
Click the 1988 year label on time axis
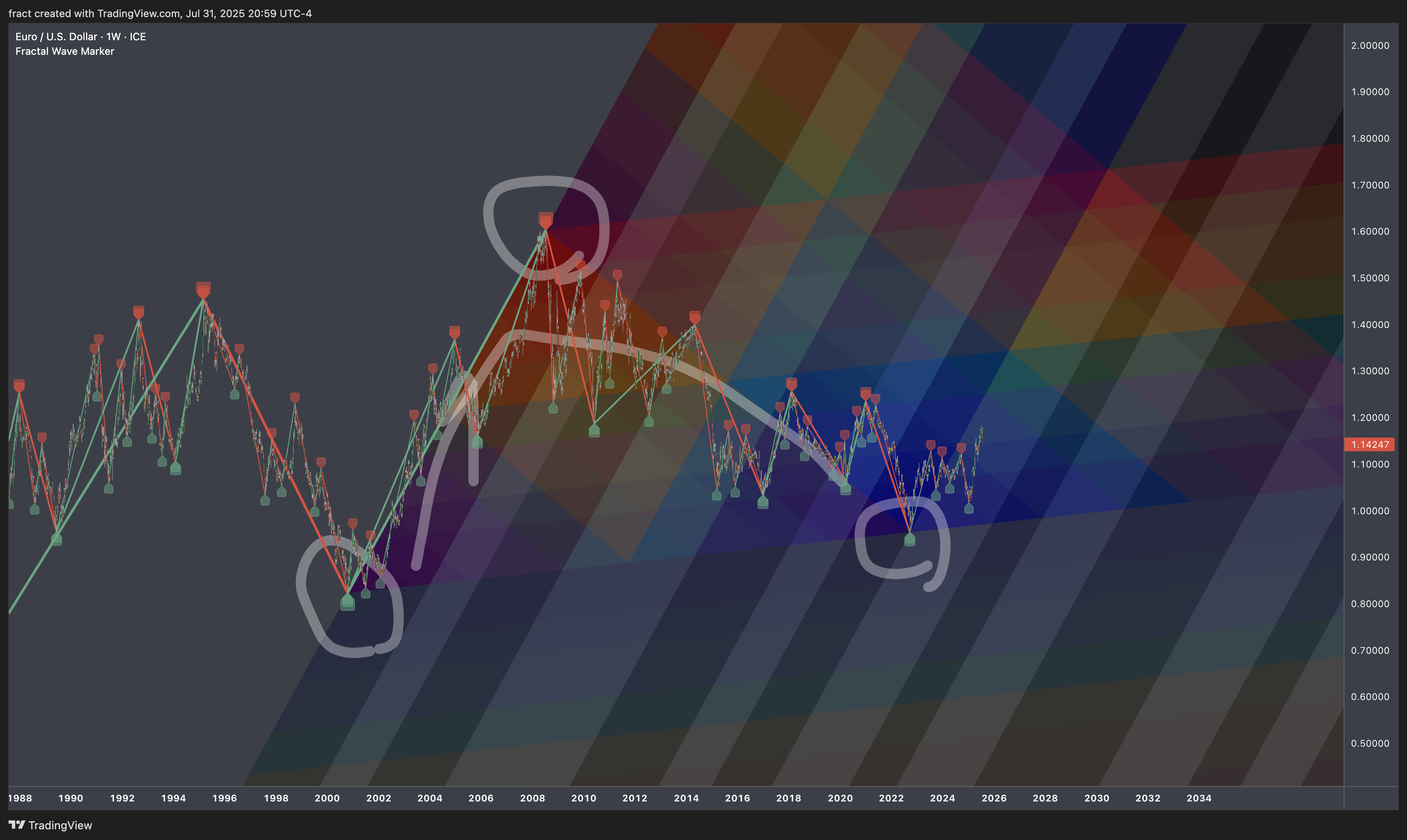coord(20,798)
